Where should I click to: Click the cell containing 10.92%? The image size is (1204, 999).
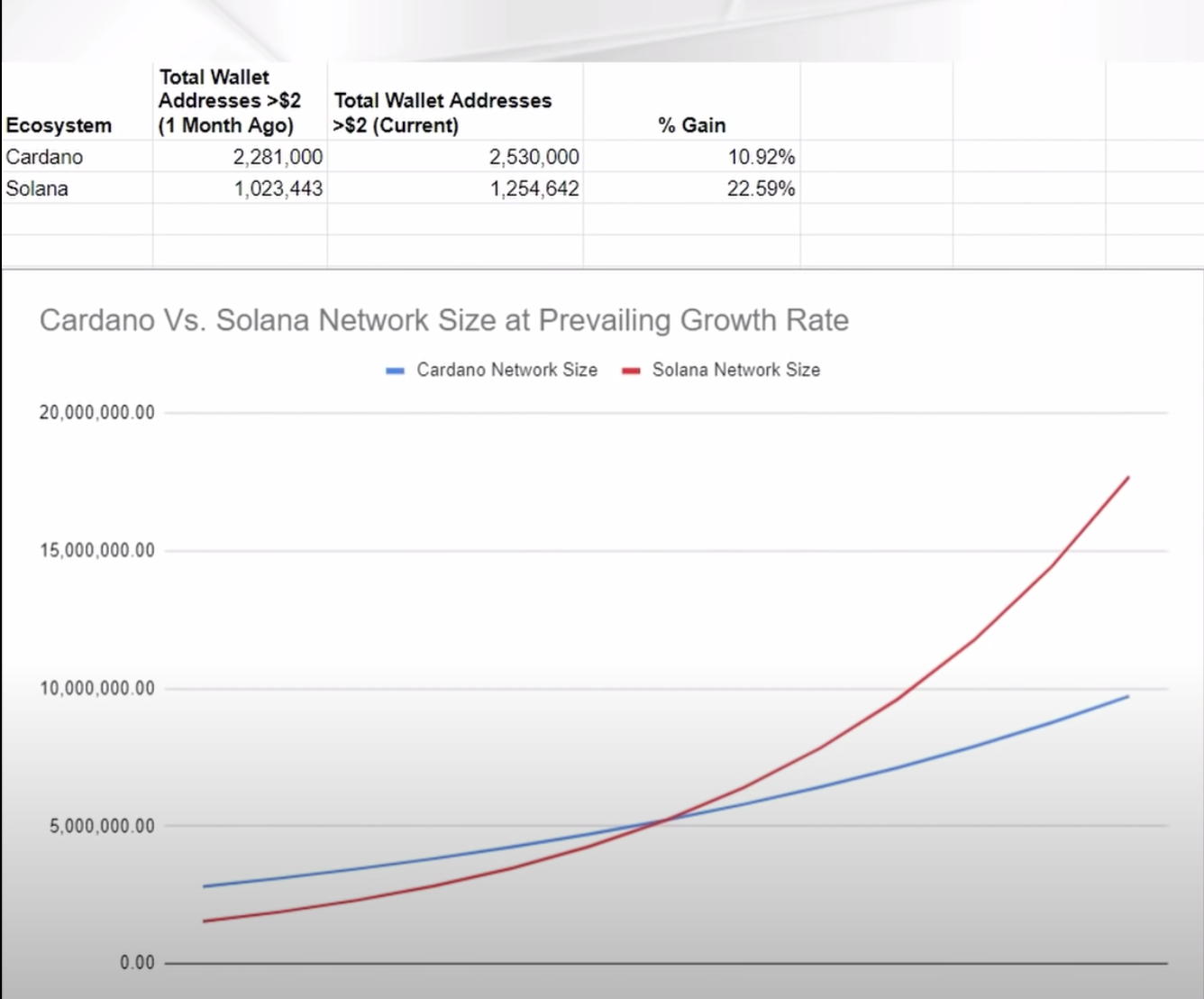691,156
